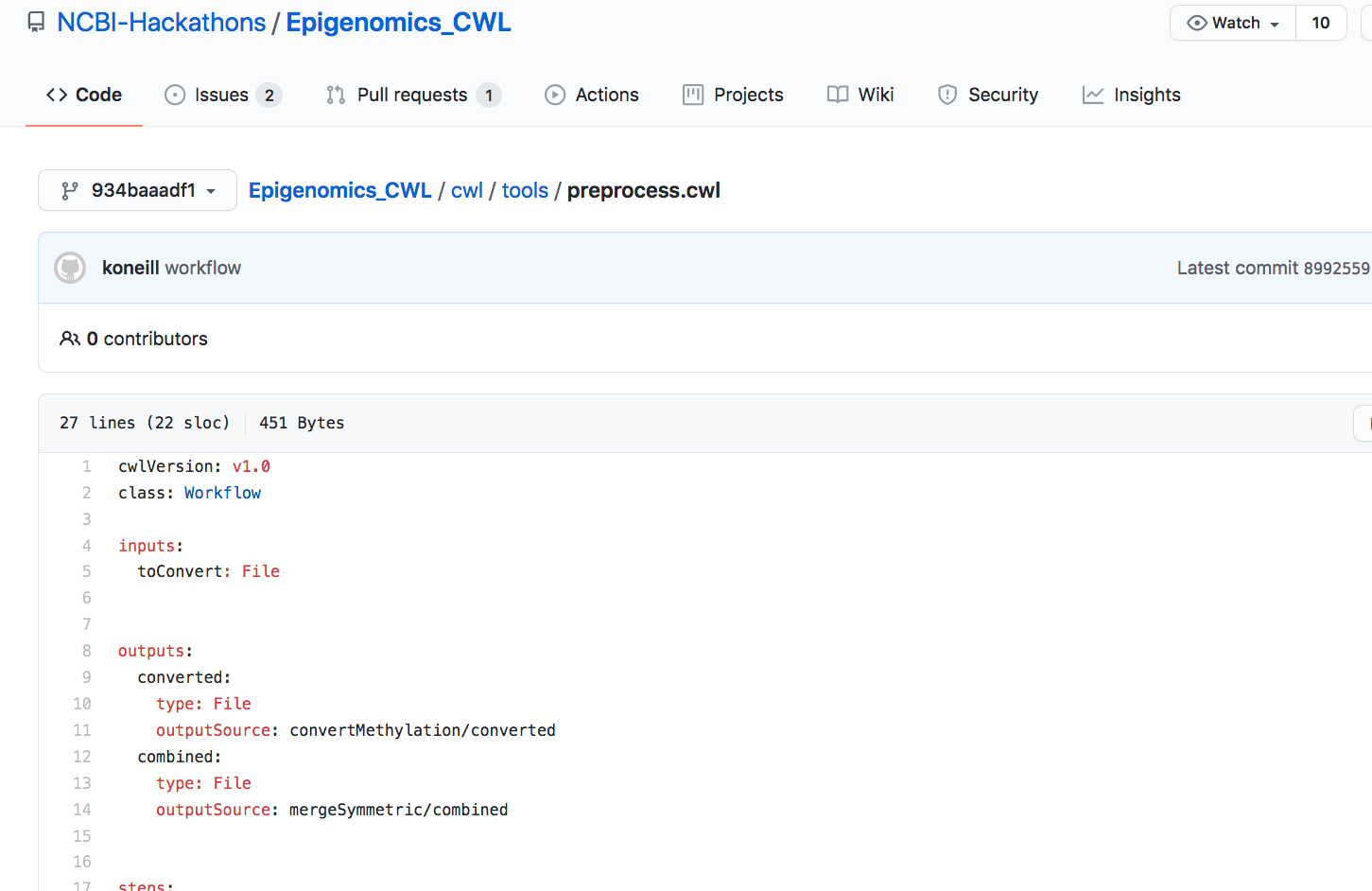Click the toConvert: File code line
Image resolution: width=1372 pixels, height=891 pixels.
209,571
